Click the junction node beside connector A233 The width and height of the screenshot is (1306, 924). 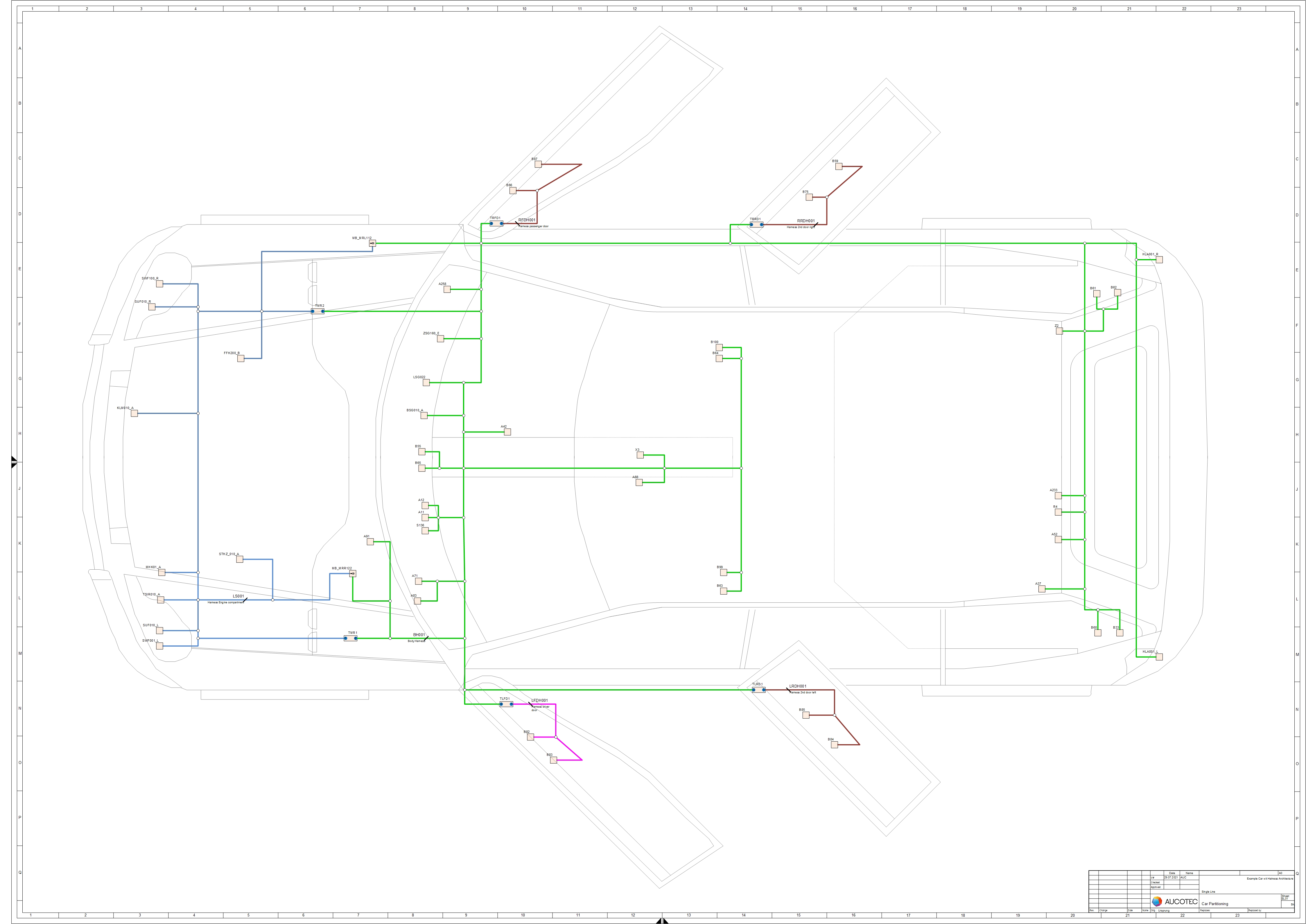(1084, 495)
